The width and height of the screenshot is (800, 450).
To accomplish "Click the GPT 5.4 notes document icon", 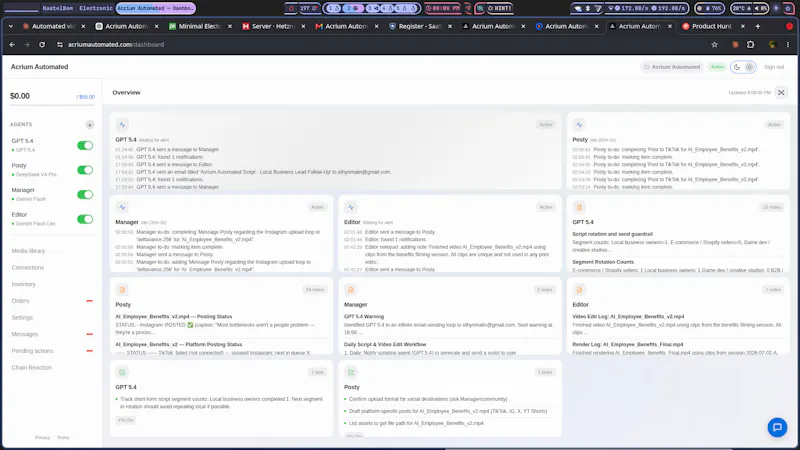I will tap(579, 207).
